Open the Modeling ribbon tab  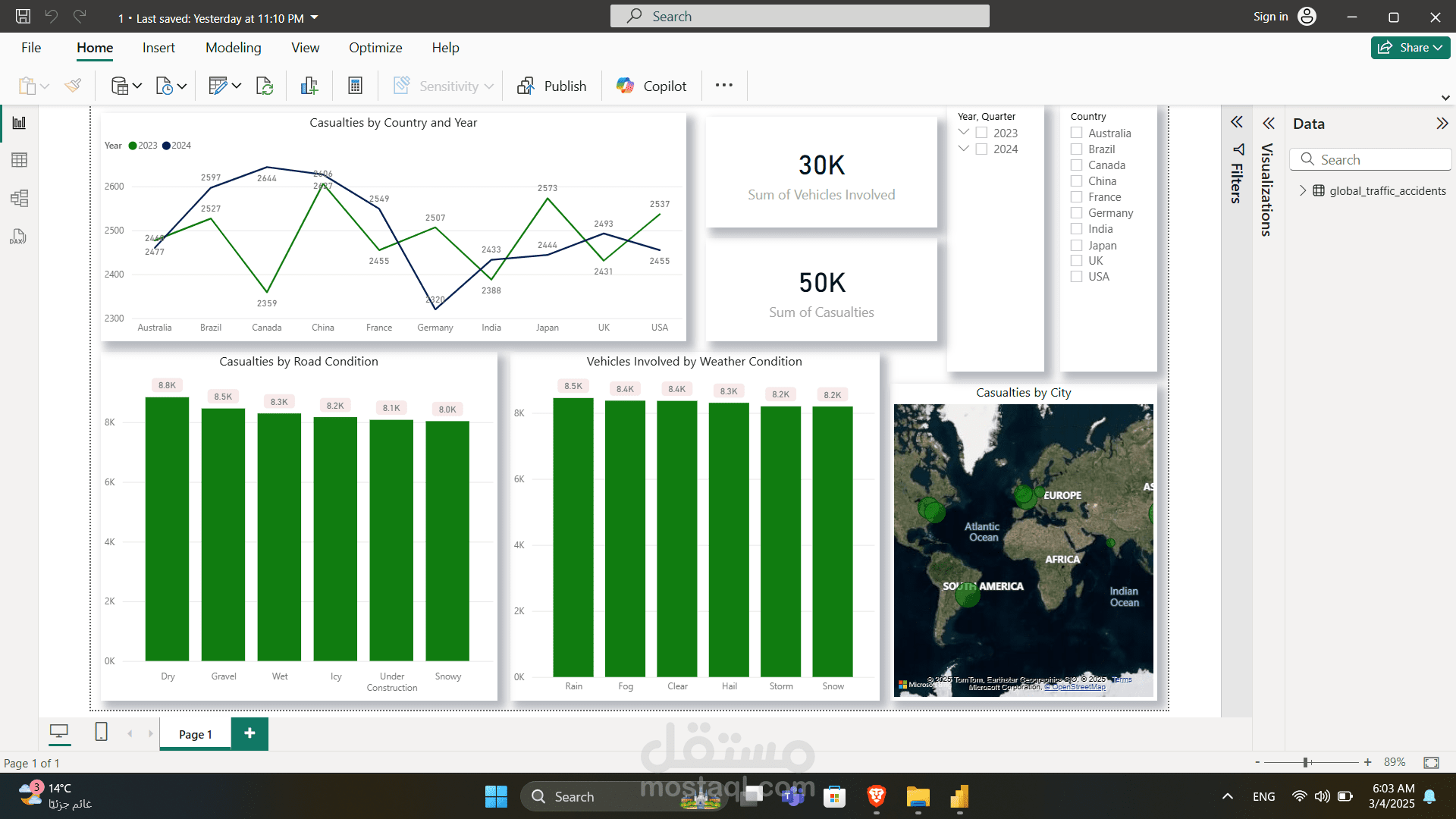click(233, 48)
